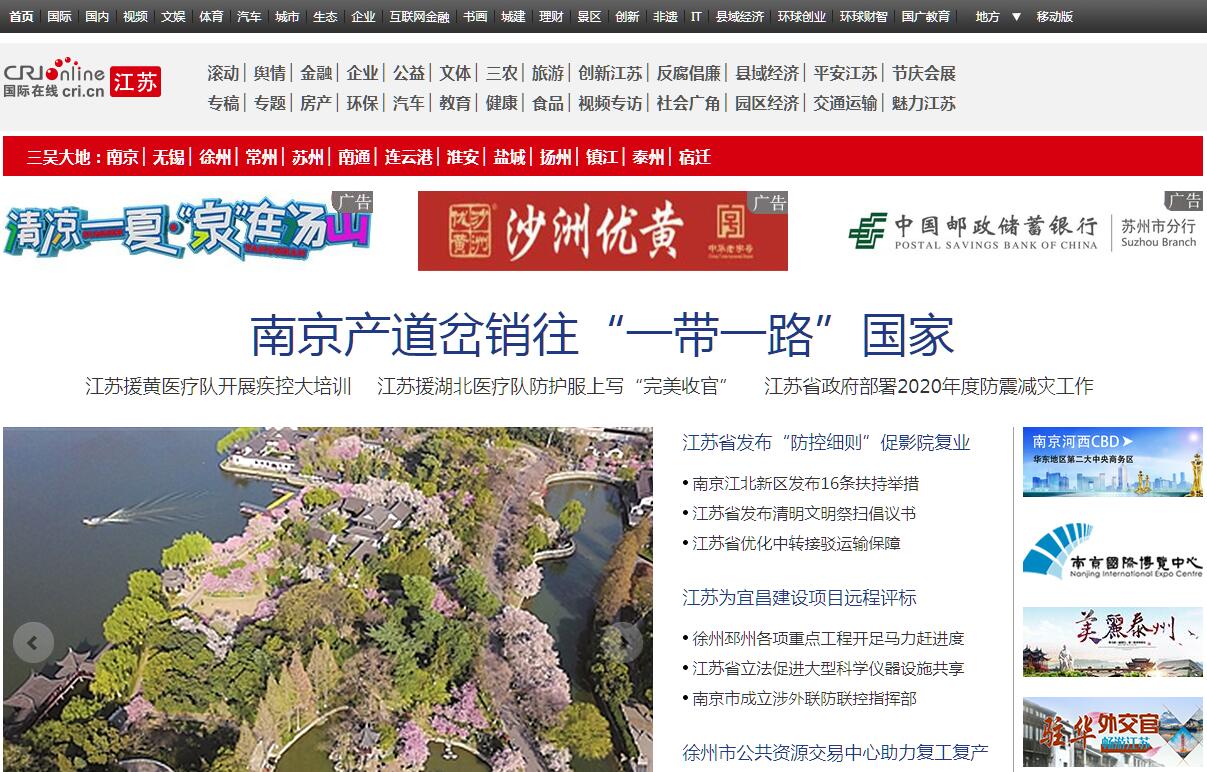Open the 健康 section link
Image resolution: width=1207 pixels, height=772 pixels.
(502, 103)
